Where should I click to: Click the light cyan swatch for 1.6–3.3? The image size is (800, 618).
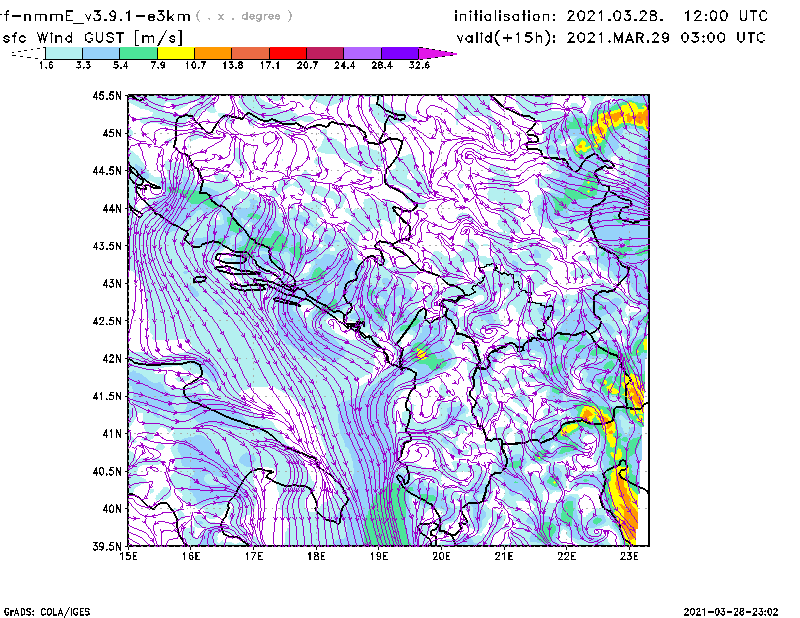[64, 53]
